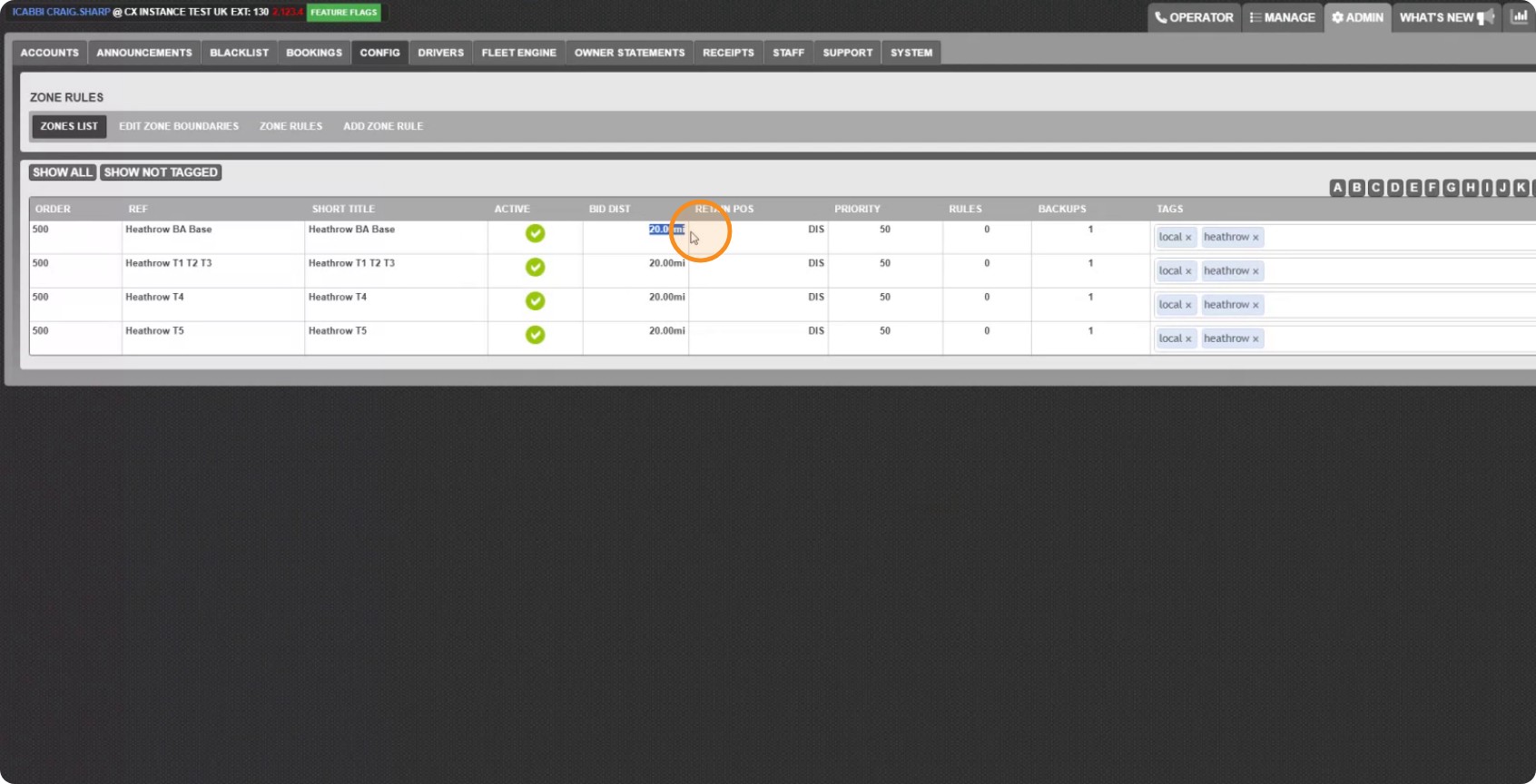The height and width of the screenshot is (784, 1536).
Task: Click the Show All button
Action: 63,172
